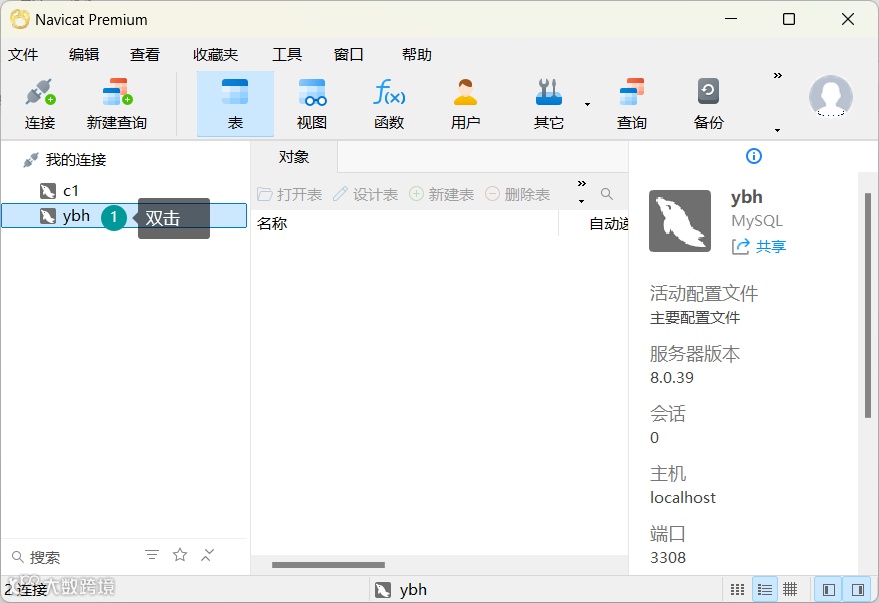Switch to list view mode
Viewport: 879px width, 603px height.
pyautogui.click(x=765, y=590)
